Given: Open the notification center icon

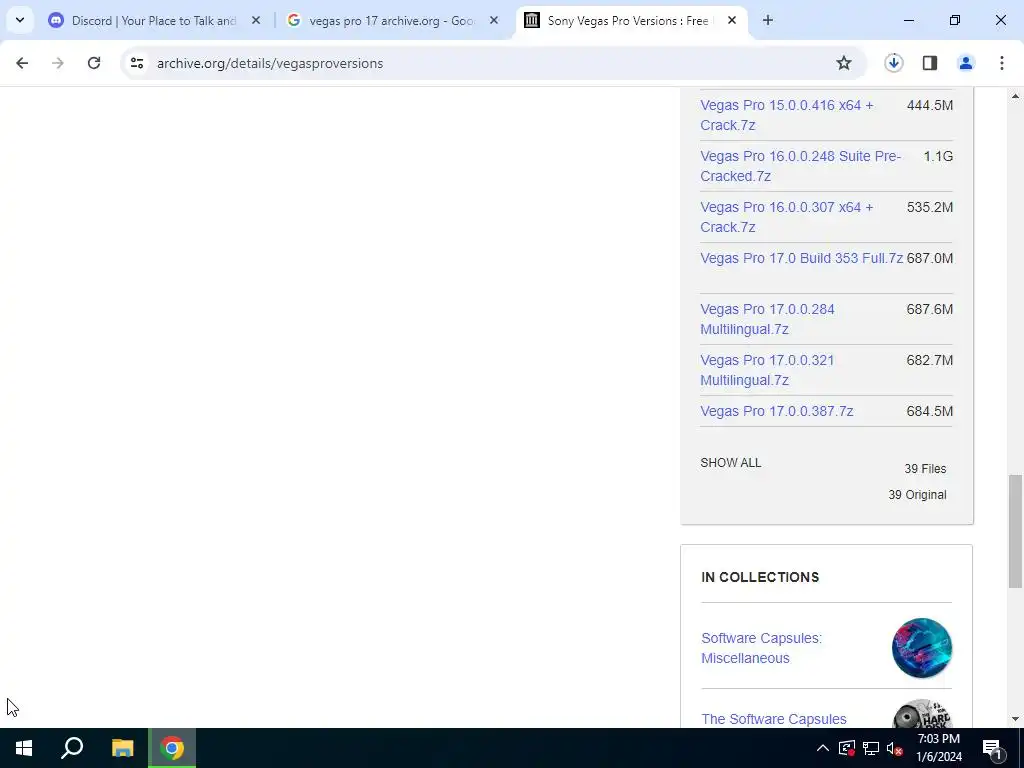Looking at the screenshot, I should click(992, 748).
